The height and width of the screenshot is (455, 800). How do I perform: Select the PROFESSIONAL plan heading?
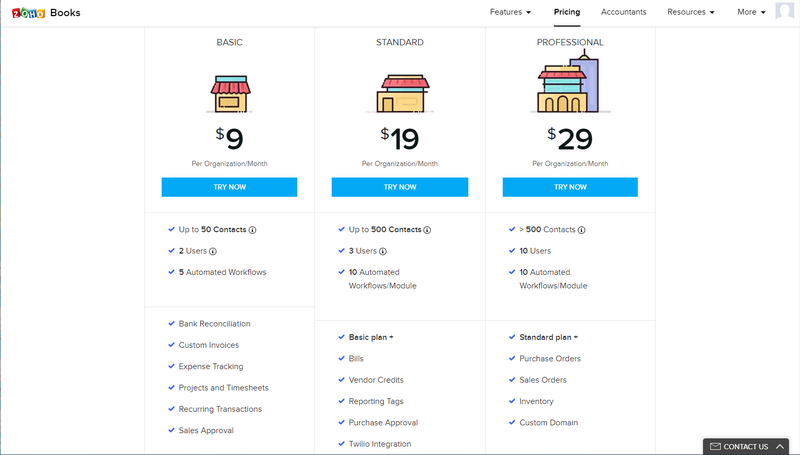(570, 42)
